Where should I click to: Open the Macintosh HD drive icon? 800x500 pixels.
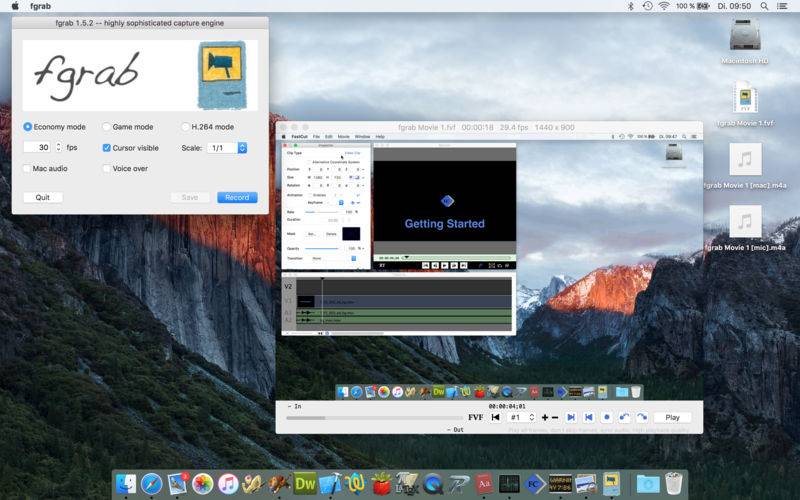pos(744,36)
